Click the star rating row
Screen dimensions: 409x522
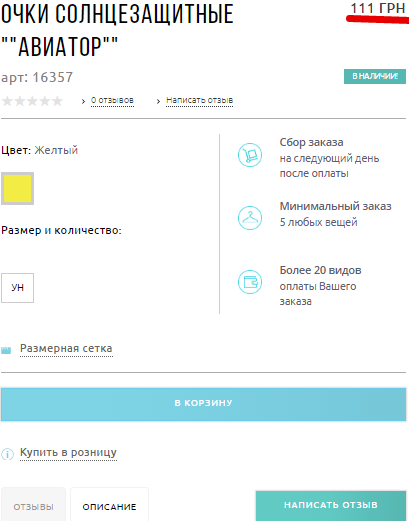[32, 101]
